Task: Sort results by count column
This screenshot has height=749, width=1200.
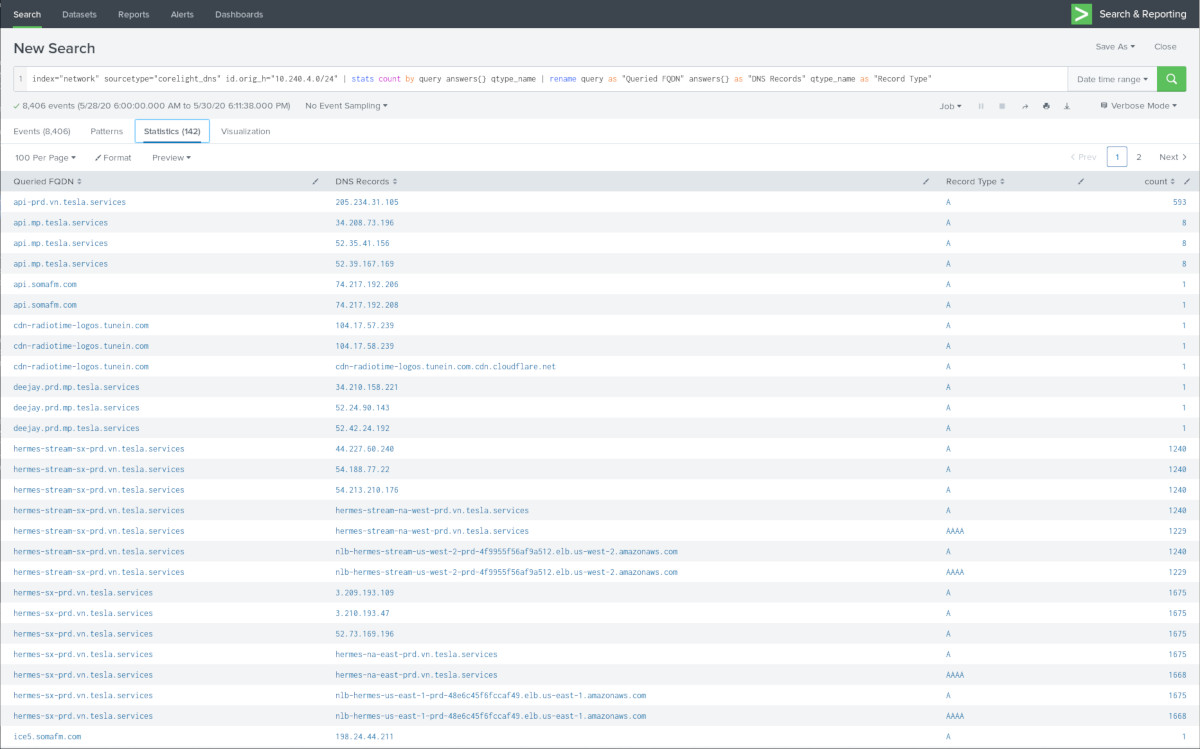Action: coord(1160,182)
